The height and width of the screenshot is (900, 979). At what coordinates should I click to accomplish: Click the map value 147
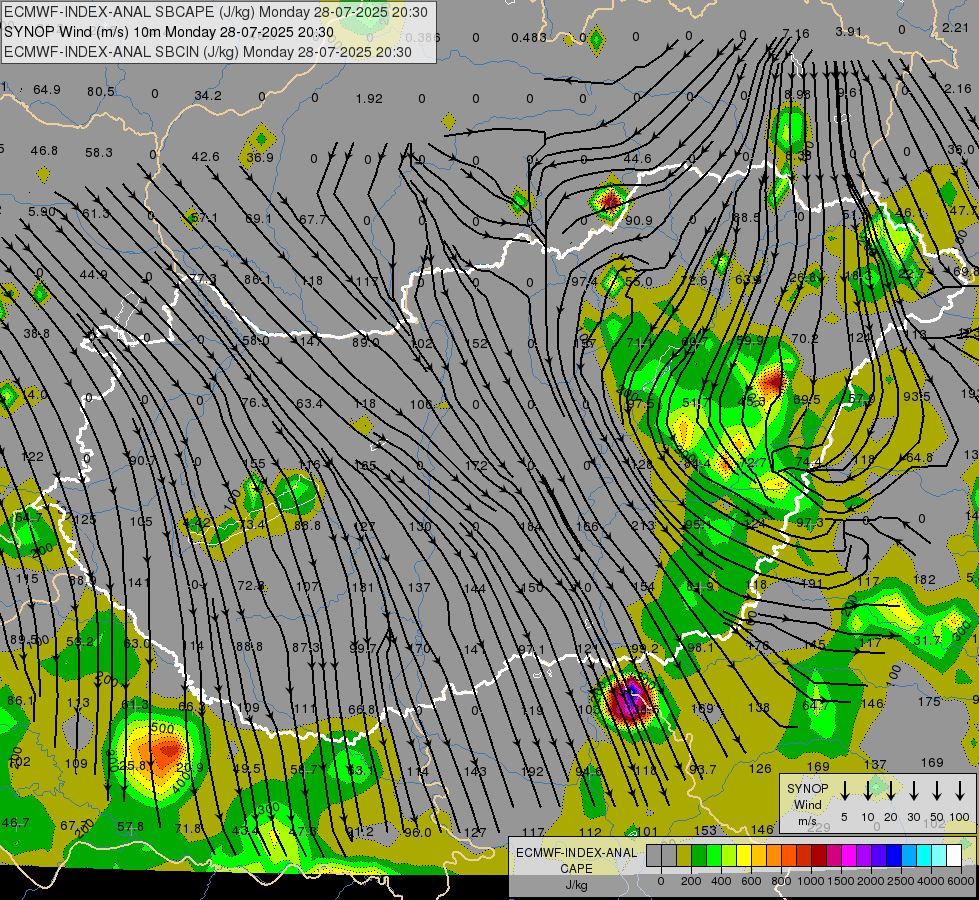[311, 341]
